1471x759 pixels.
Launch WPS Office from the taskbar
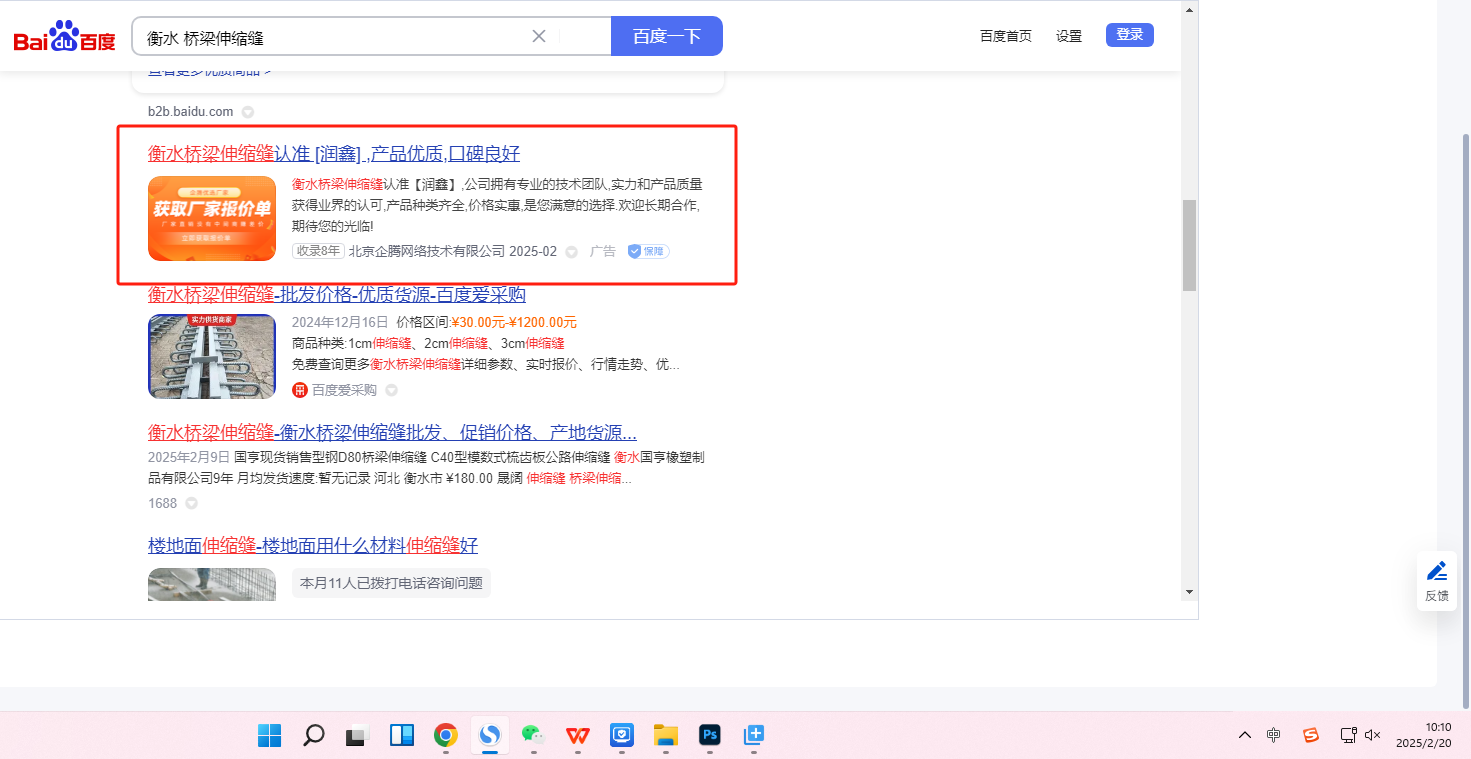pyautogui.click(x=577, y=736)
